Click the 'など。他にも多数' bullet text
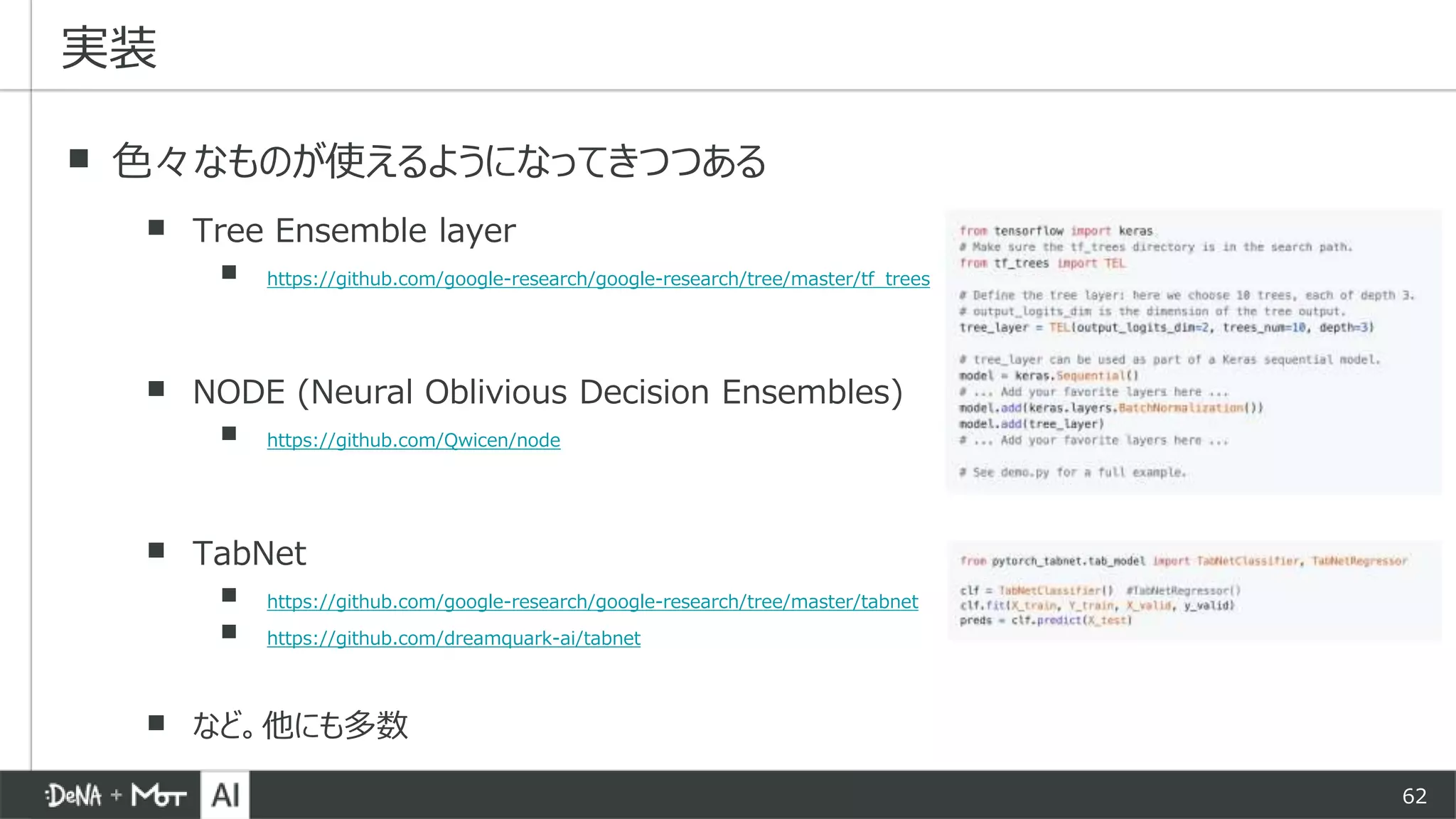 pyautogui.click(x=300, y=725)
